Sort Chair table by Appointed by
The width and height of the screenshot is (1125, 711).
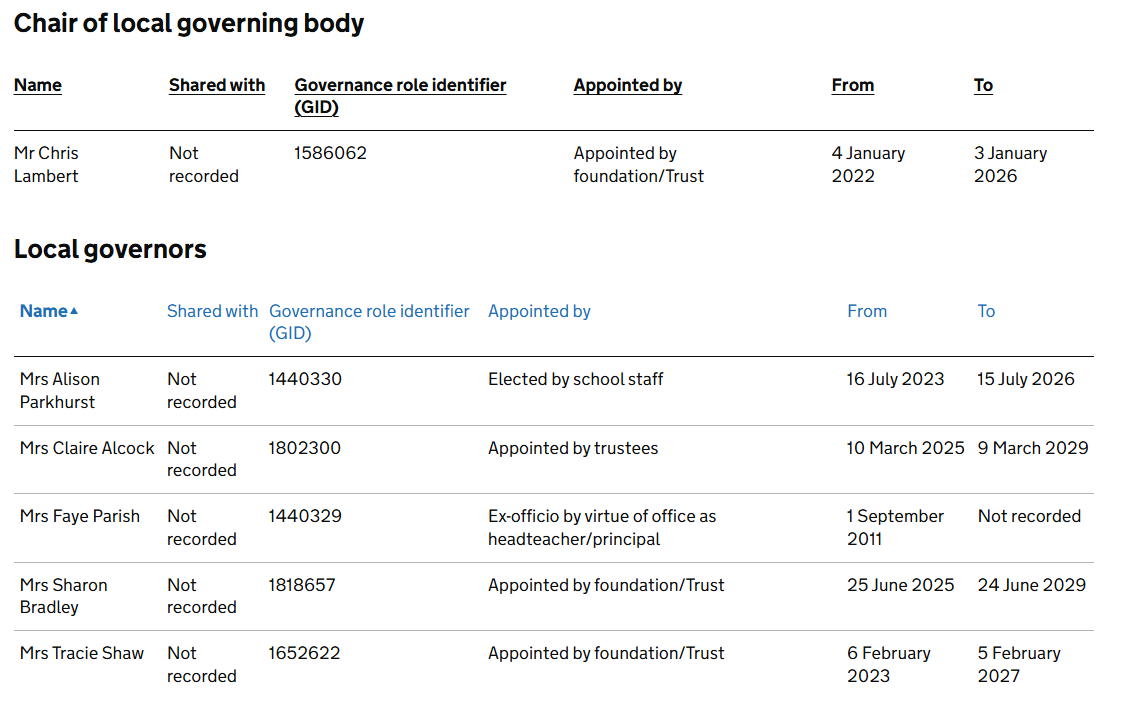point(627,85)
